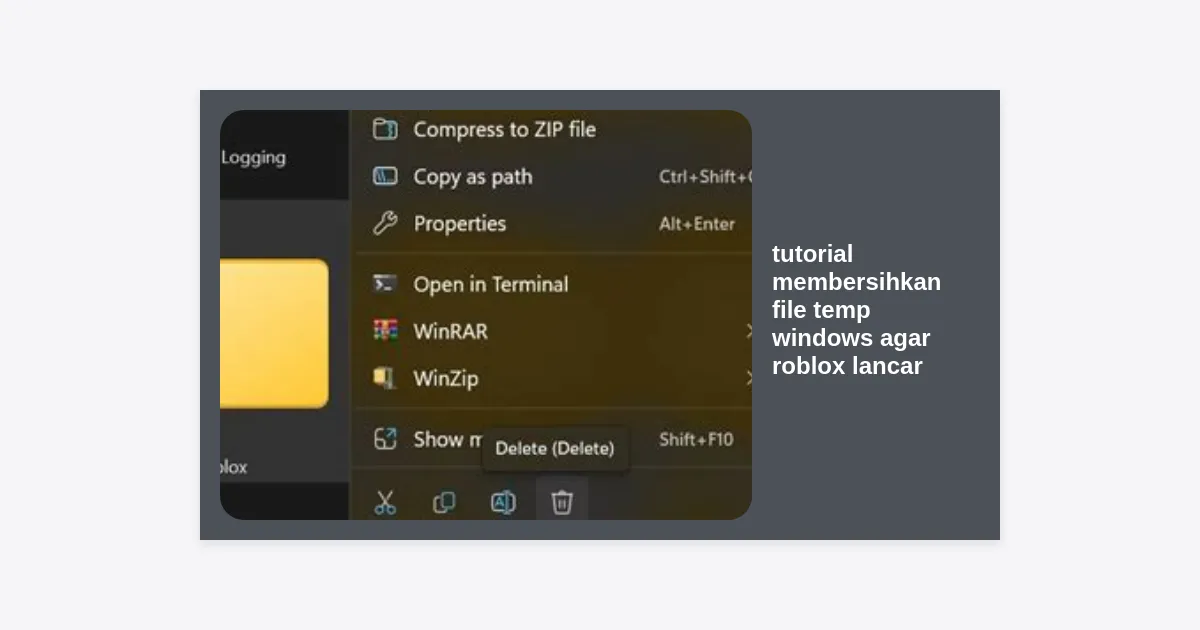This screenshot has height=630, width=1200.
Task: Choose the 'Open in Terminal' entry
Action: 490,284
